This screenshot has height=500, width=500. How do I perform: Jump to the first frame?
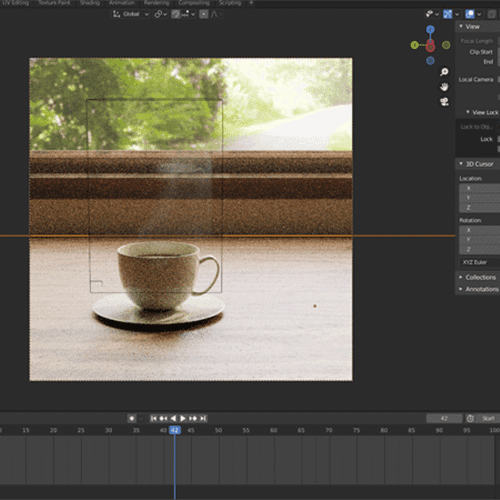pos(154,418)
